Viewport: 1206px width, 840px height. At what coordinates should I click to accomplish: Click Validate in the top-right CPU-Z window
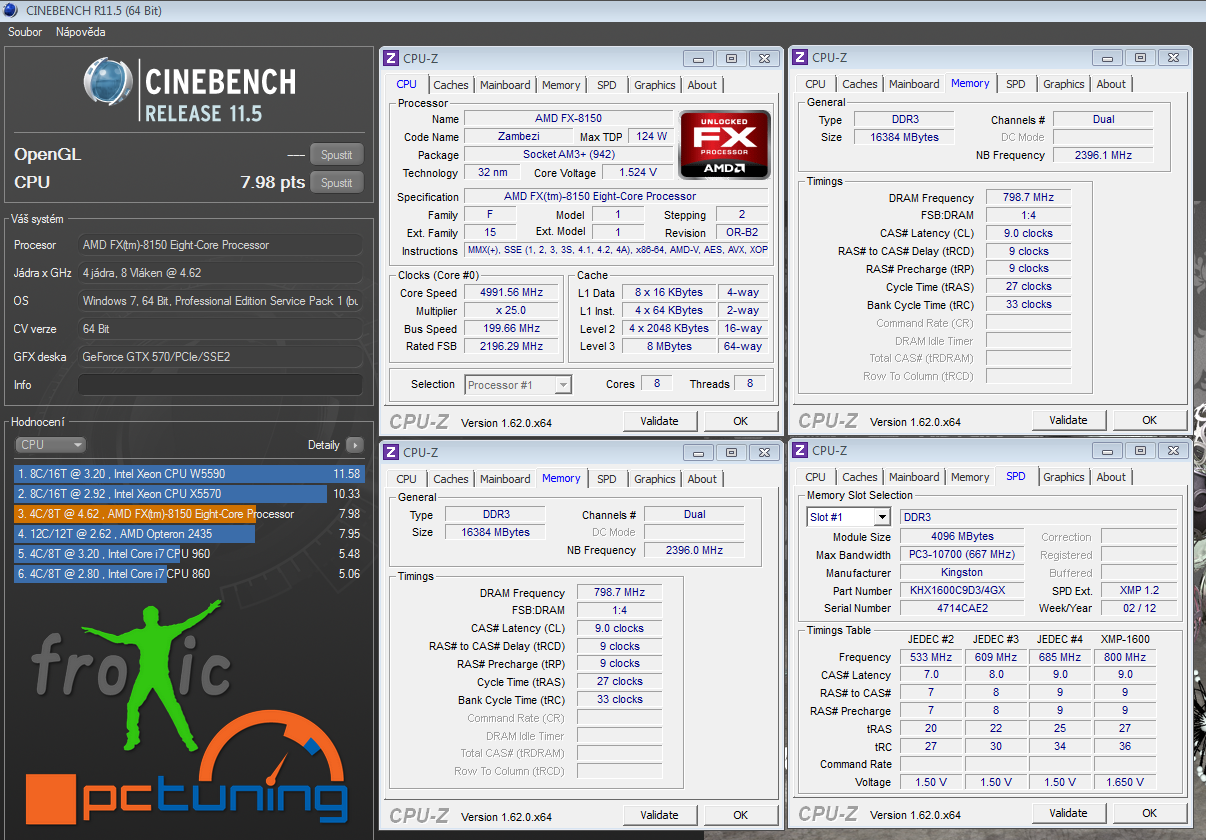1068,420
